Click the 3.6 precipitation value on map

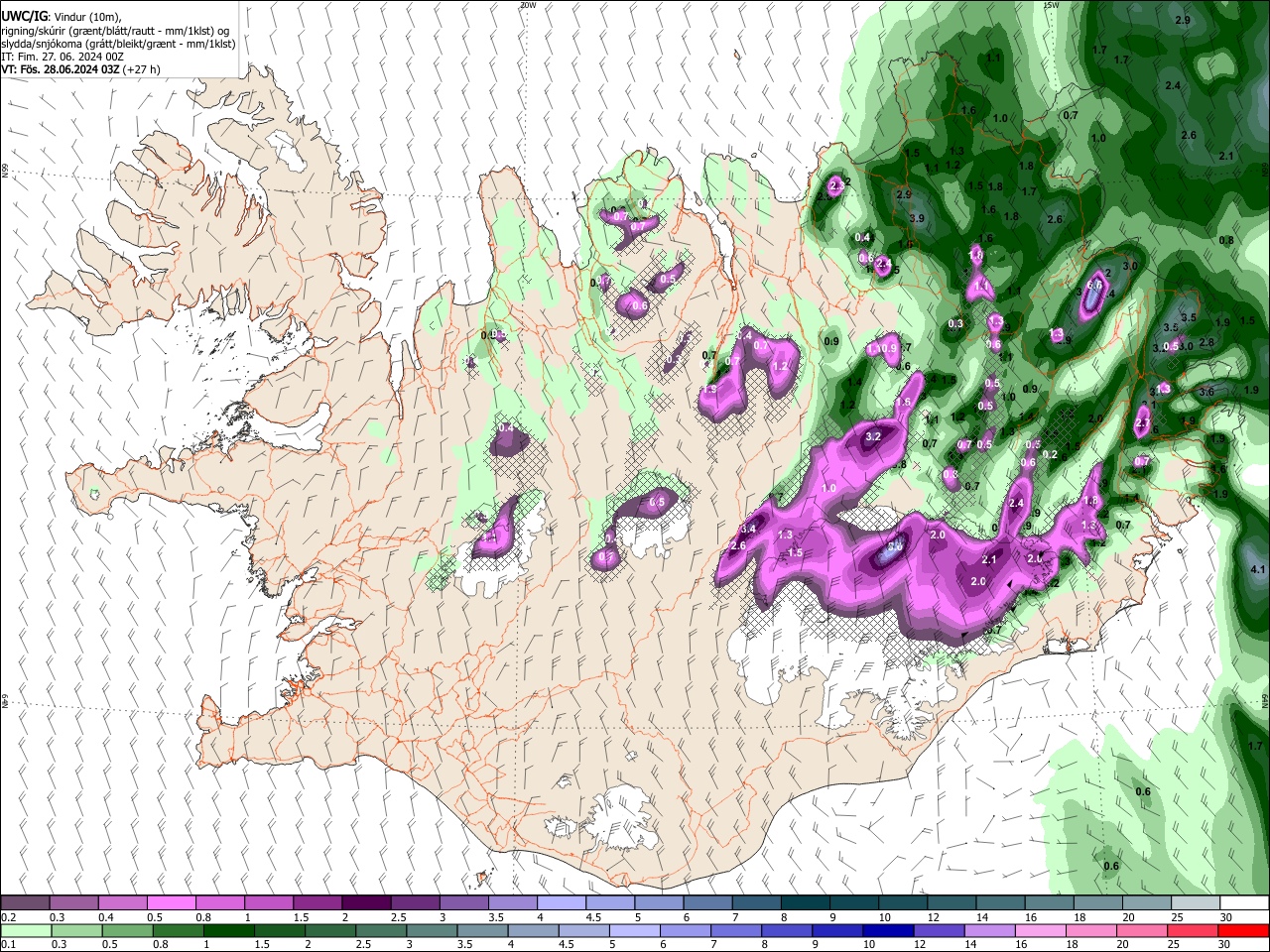click(1206, 392)
